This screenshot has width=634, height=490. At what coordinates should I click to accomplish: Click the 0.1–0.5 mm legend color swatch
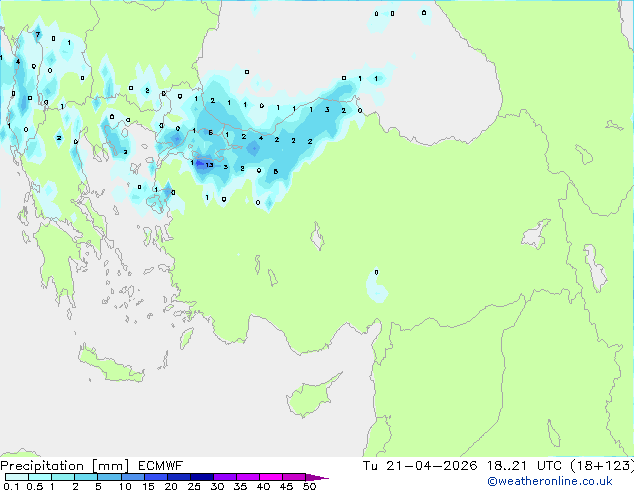[17, 477]
